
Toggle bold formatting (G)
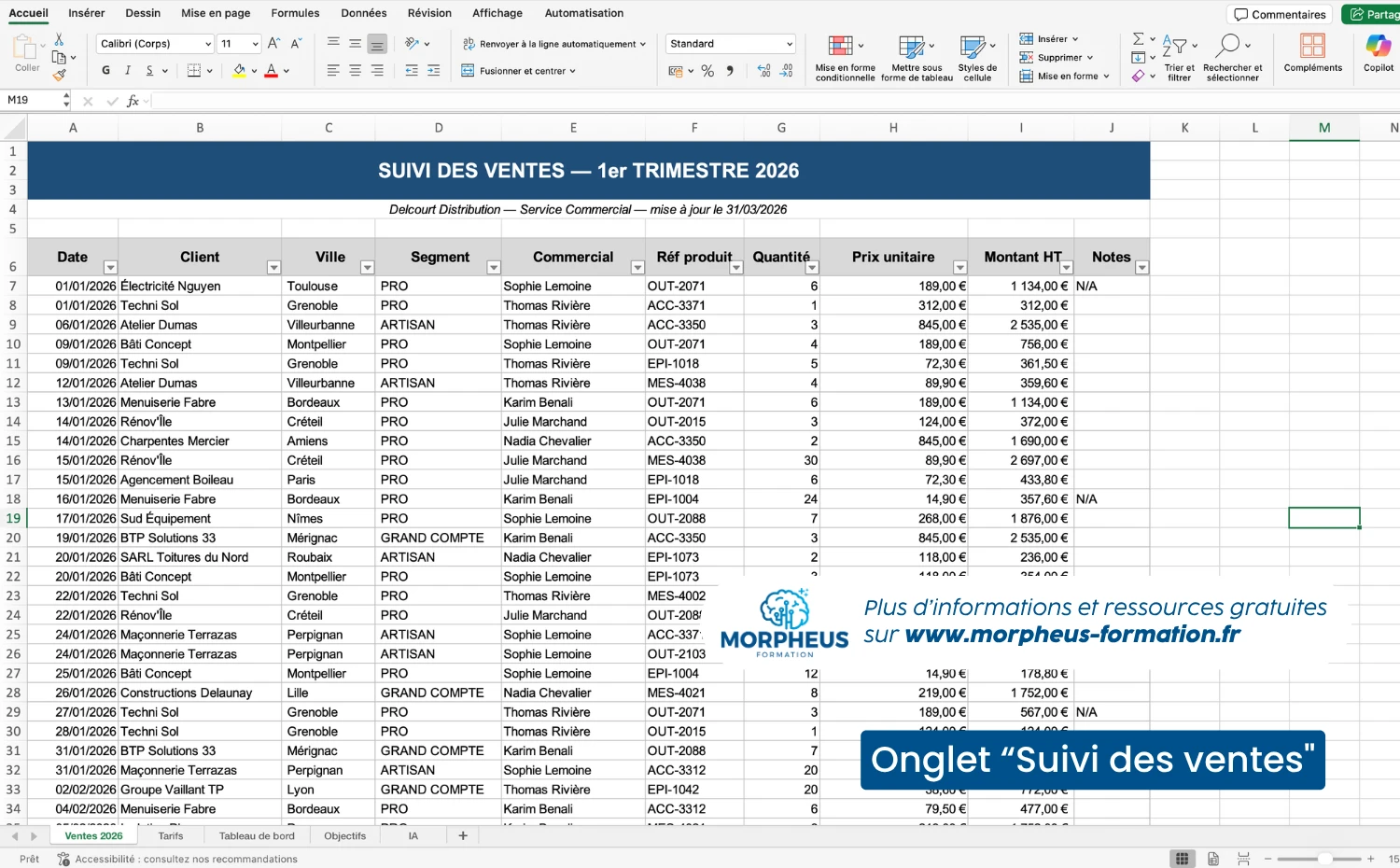click(105, 70)
